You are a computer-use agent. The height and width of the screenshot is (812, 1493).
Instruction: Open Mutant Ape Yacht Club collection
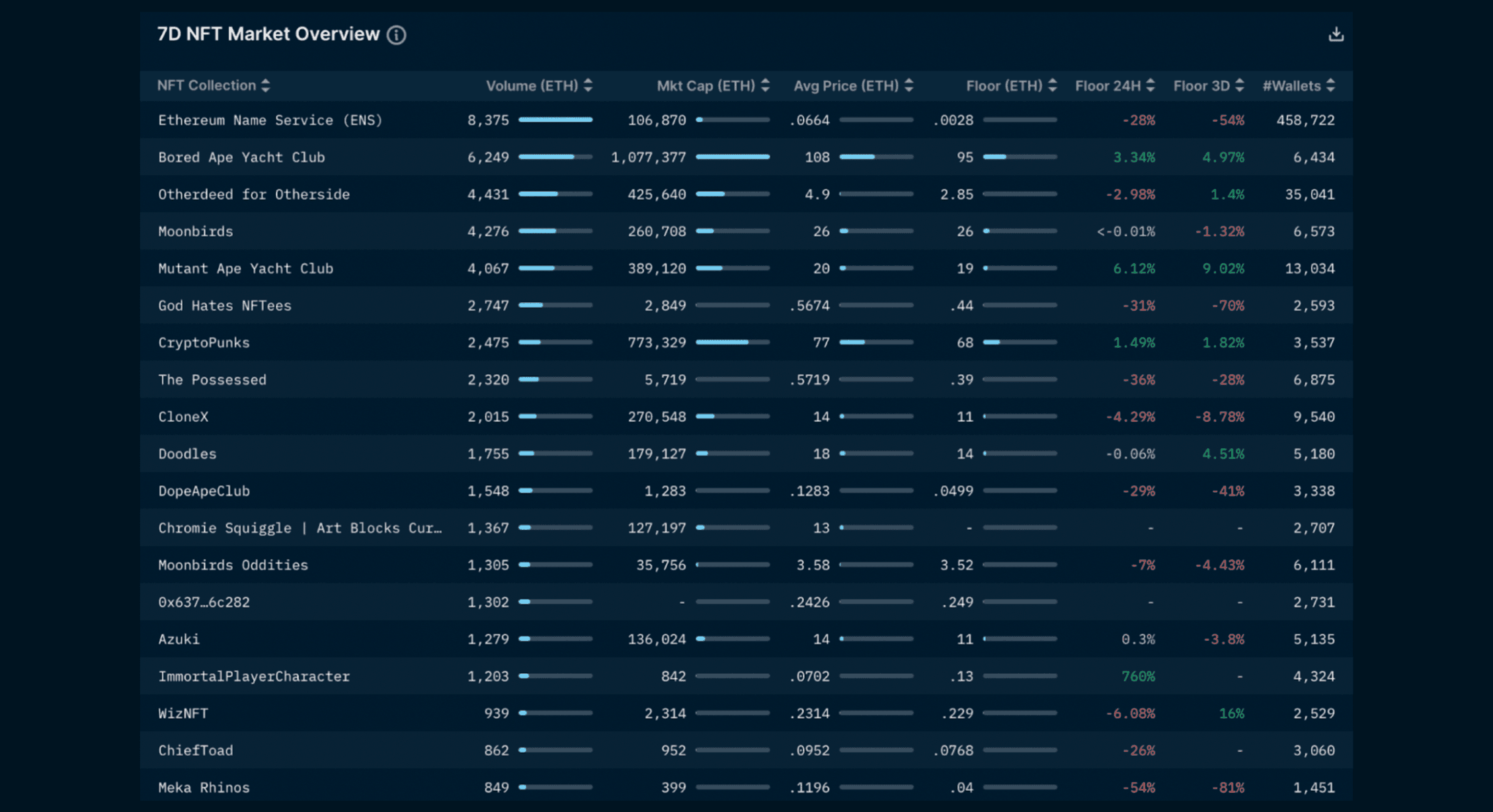coord(245,268)
